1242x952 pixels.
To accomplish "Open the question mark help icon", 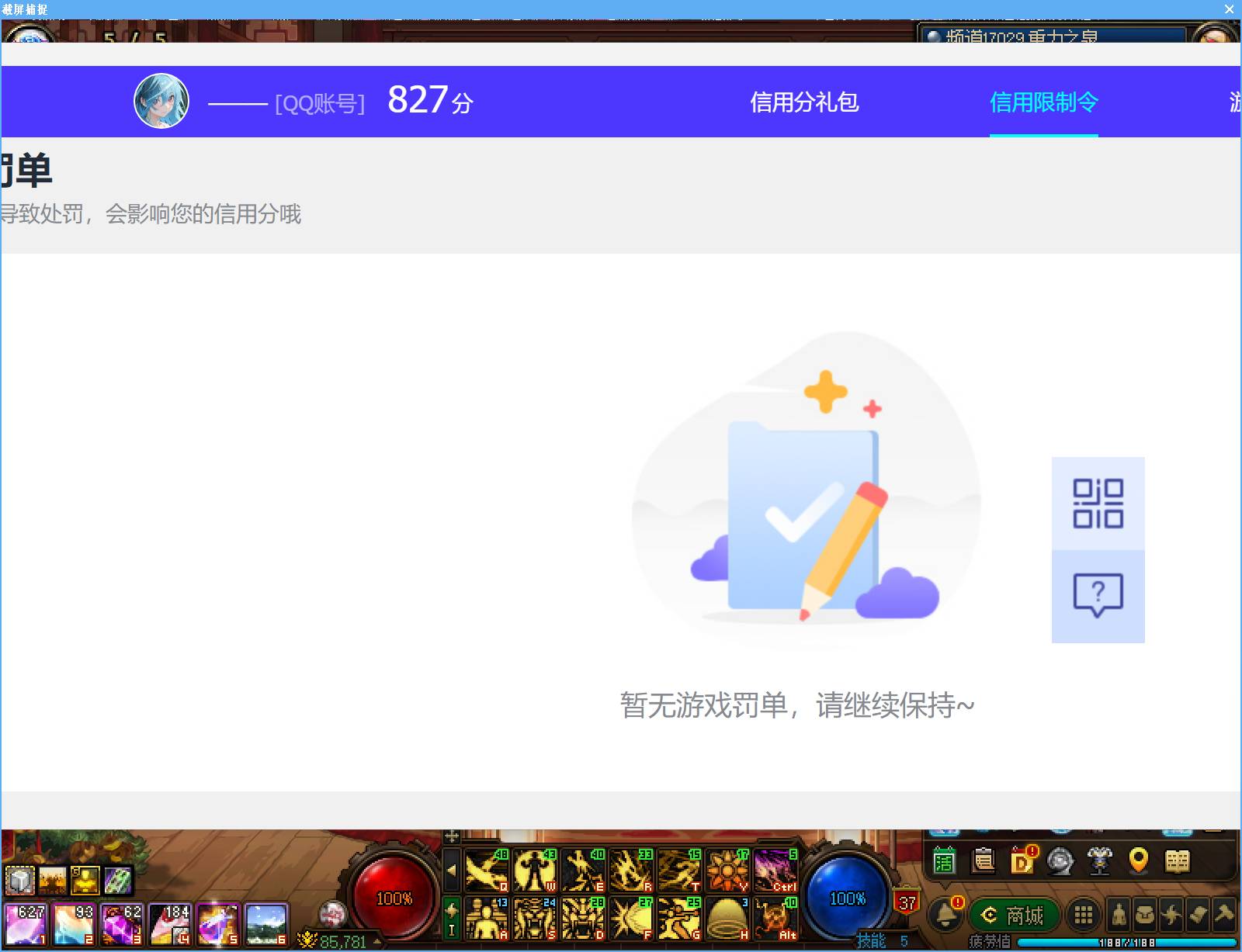I will pyautogui.click(x=1099, y=594).
